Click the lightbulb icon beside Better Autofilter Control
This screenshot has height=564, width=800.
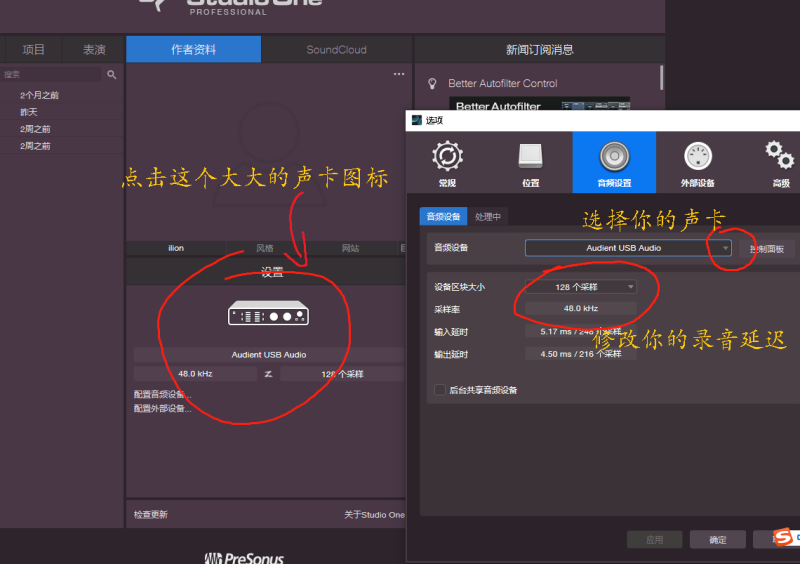(433, 84)
